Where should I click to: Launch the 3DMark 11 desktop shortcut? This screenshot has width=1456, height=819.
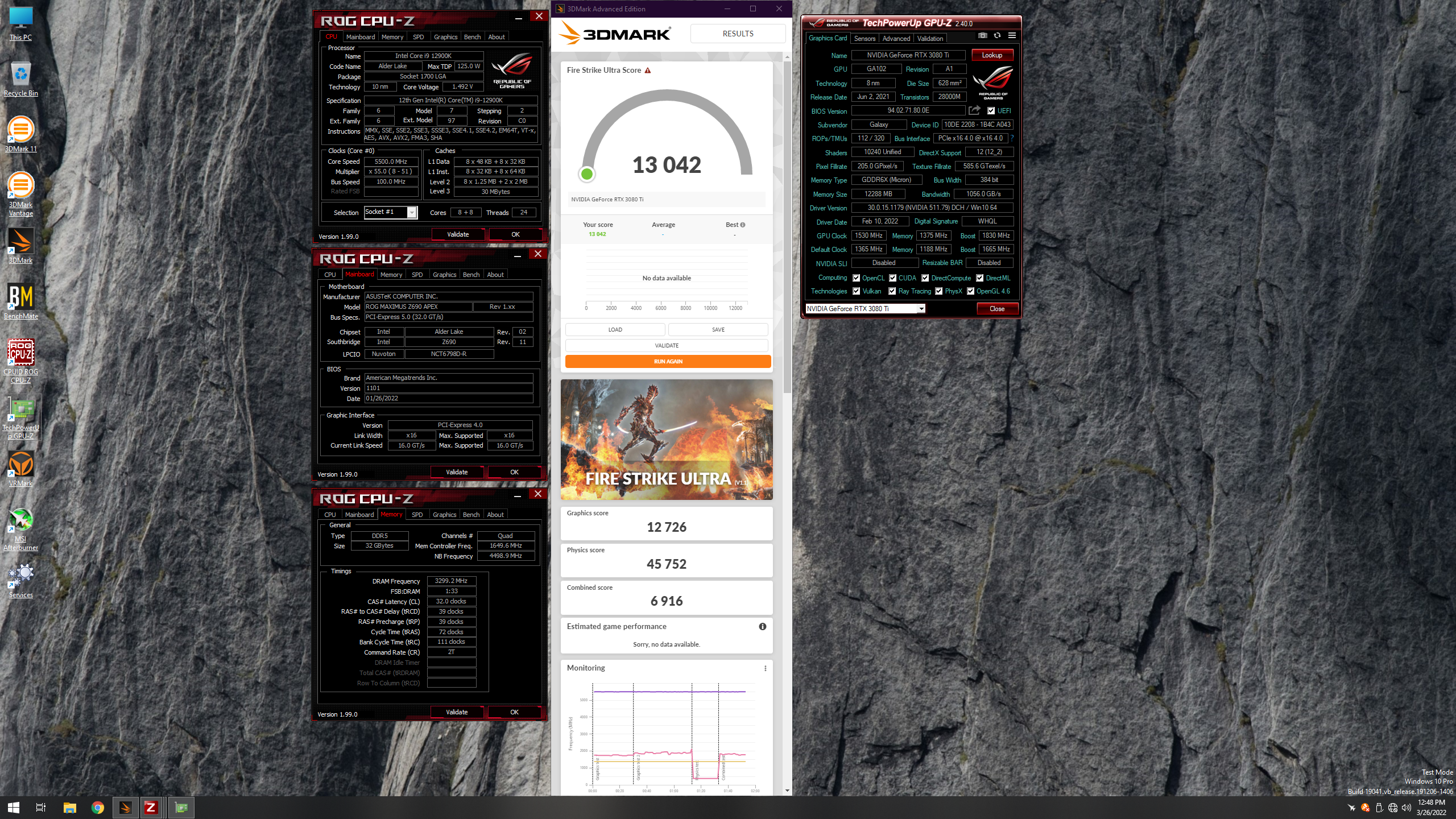click(21, 135)
